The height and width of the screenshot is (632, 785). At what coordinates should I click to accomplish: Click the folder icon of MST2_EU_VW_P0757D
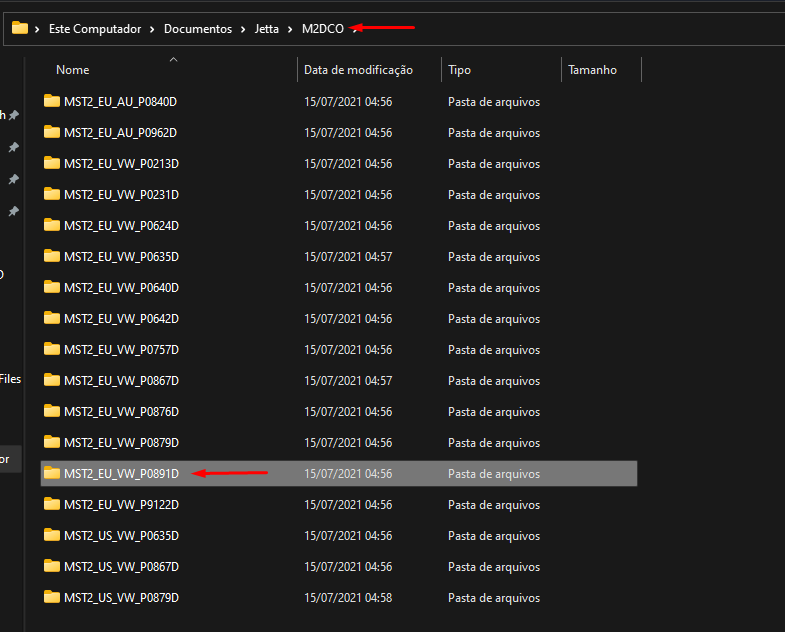coord(52,350)
